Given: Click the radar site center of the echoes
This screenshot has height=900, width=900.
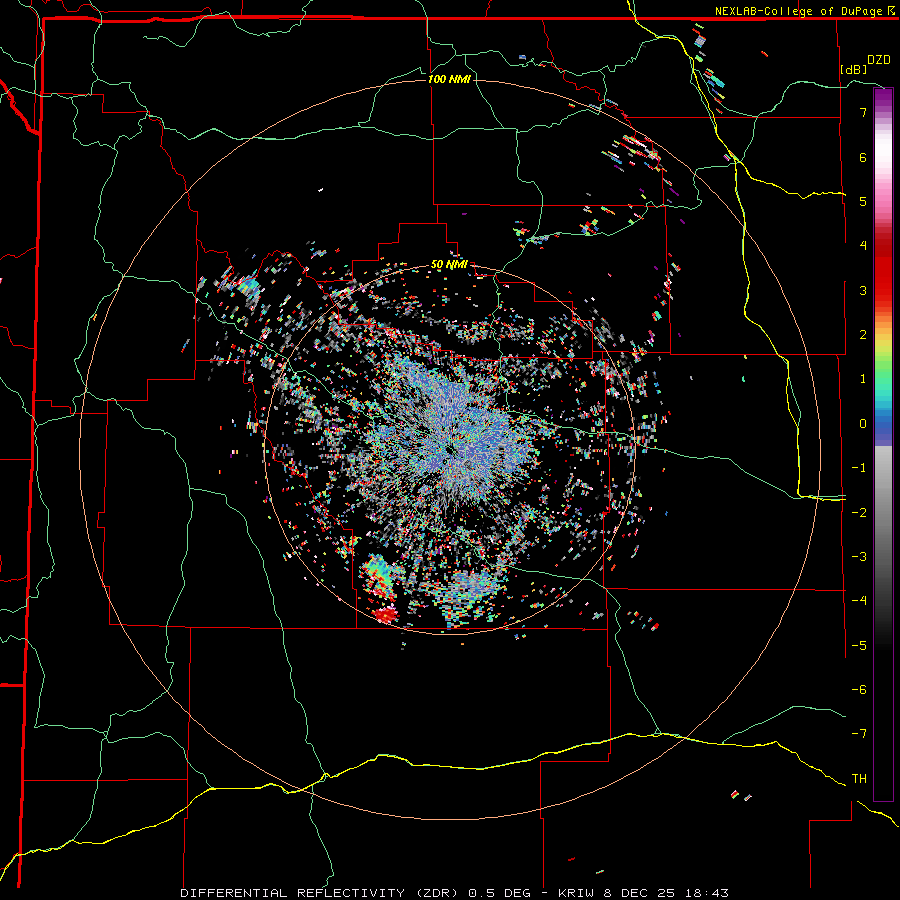Looking at the screenshot, I should tap(449, 449).
